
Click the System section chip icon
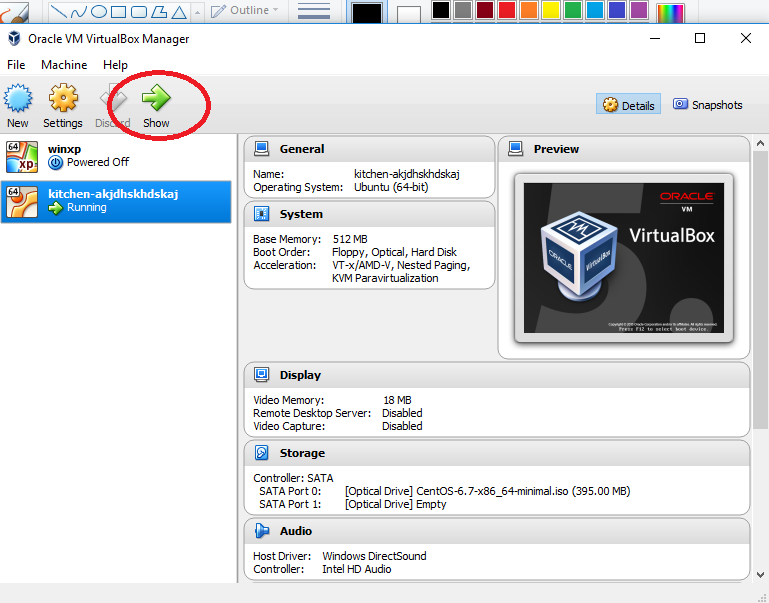(261, 214)
